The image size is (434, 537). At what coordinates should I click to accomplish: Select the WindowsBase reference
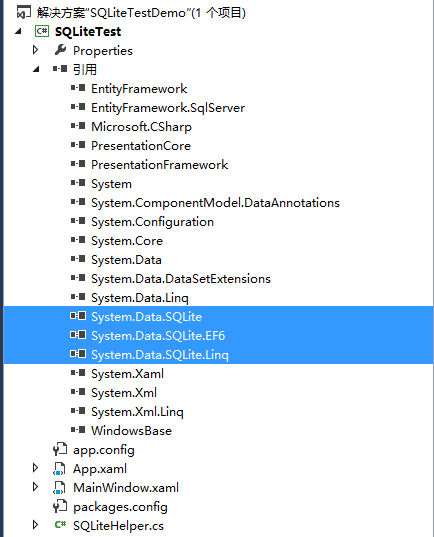click(131, 431)
